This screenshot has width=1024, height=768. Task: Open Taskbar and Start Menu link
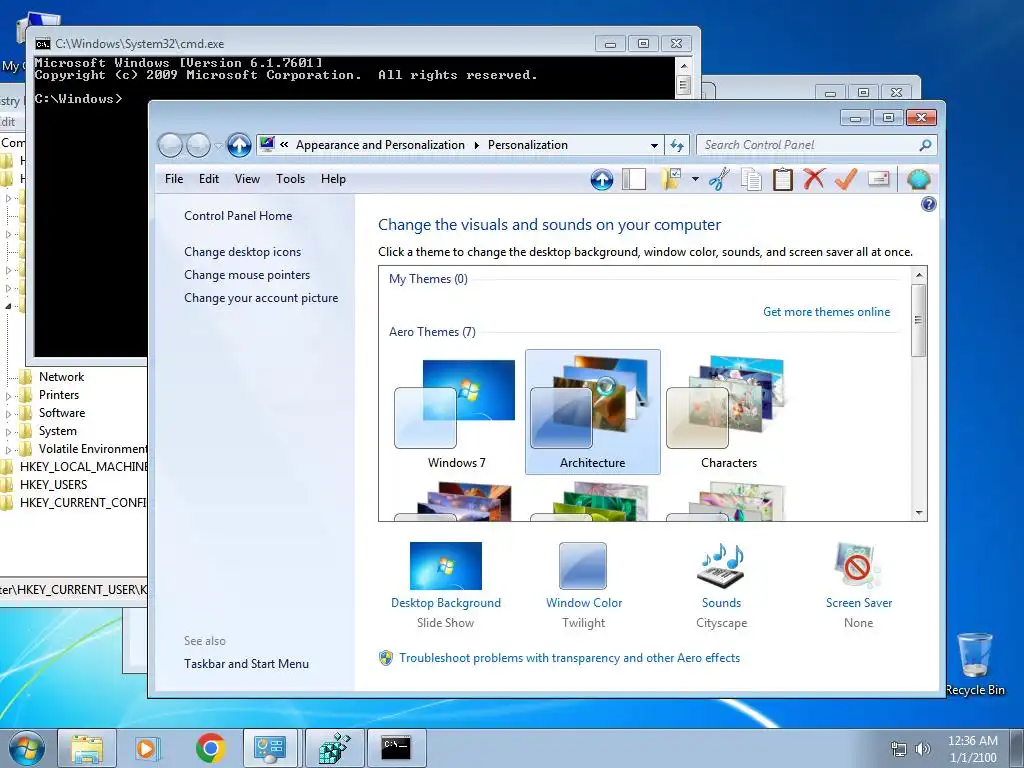(246, 664)
